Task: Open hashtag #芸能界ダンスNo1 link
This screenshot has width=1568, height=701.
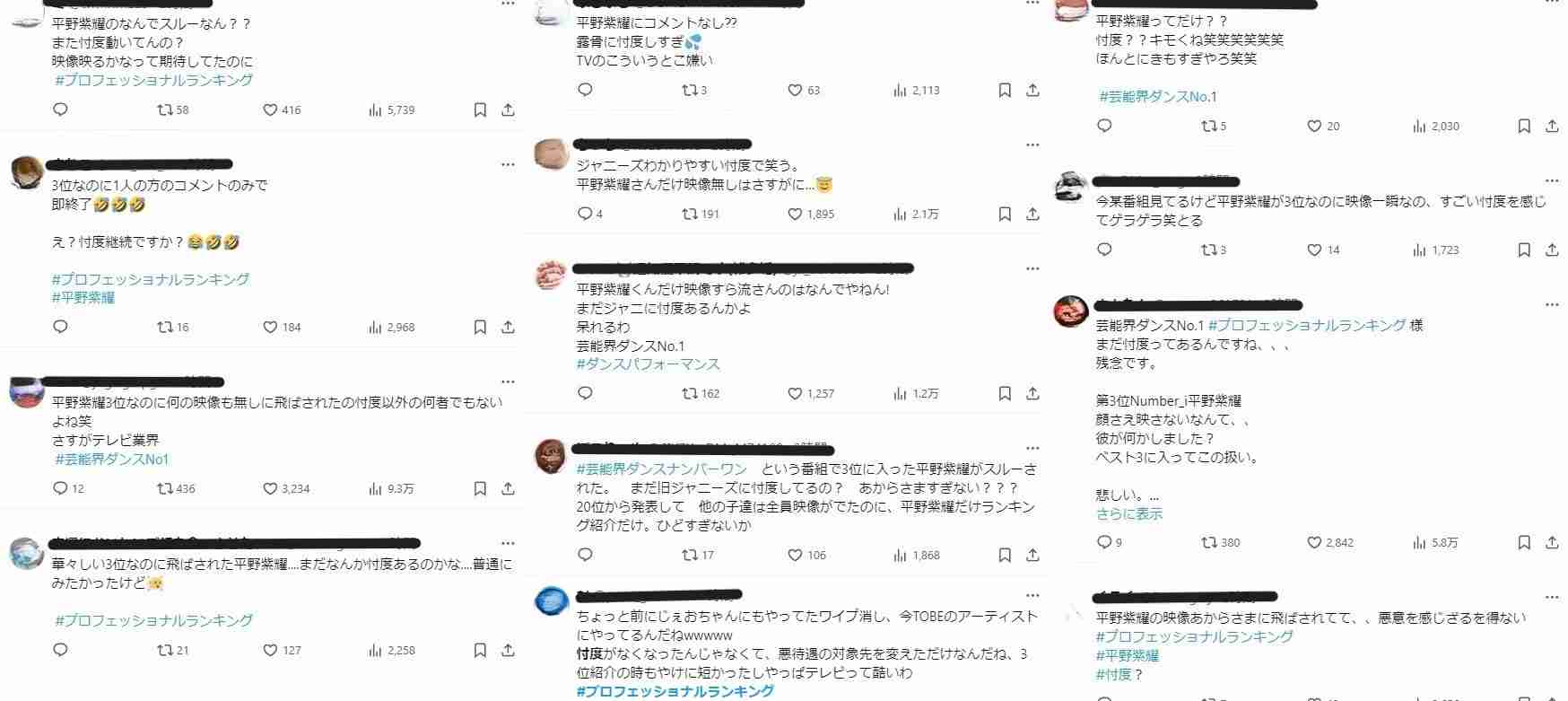Action: click(x=112, y=459)
